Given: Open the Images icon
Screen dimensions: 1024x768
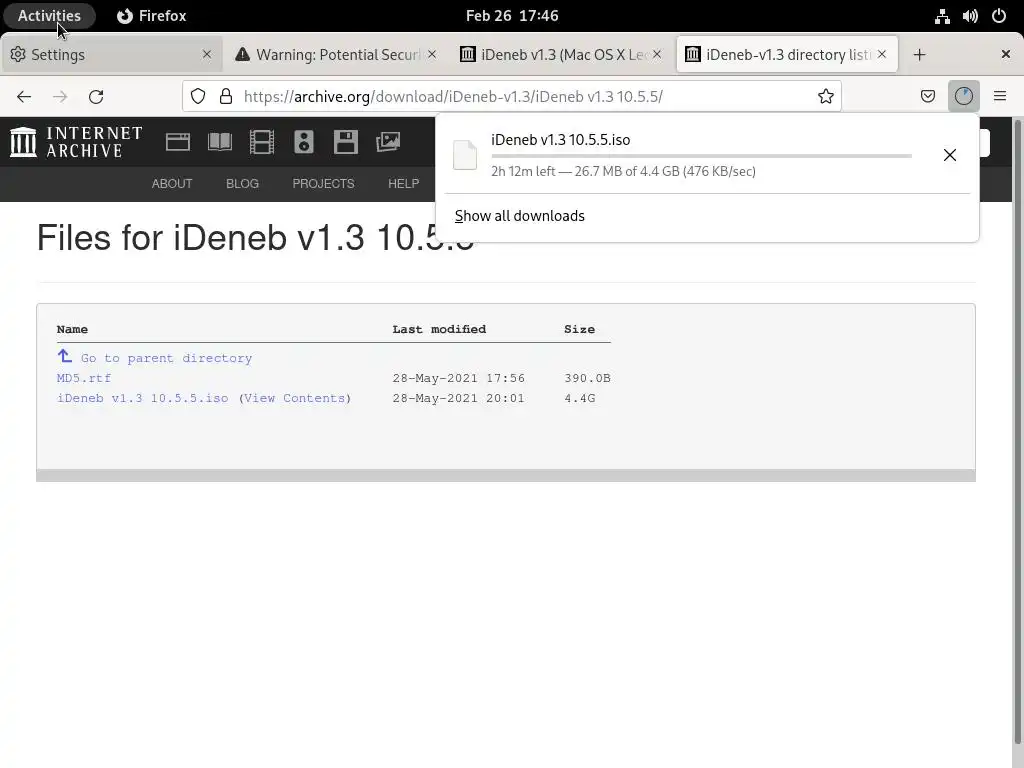Looking at the screenshot, I should tap(388, 142).
